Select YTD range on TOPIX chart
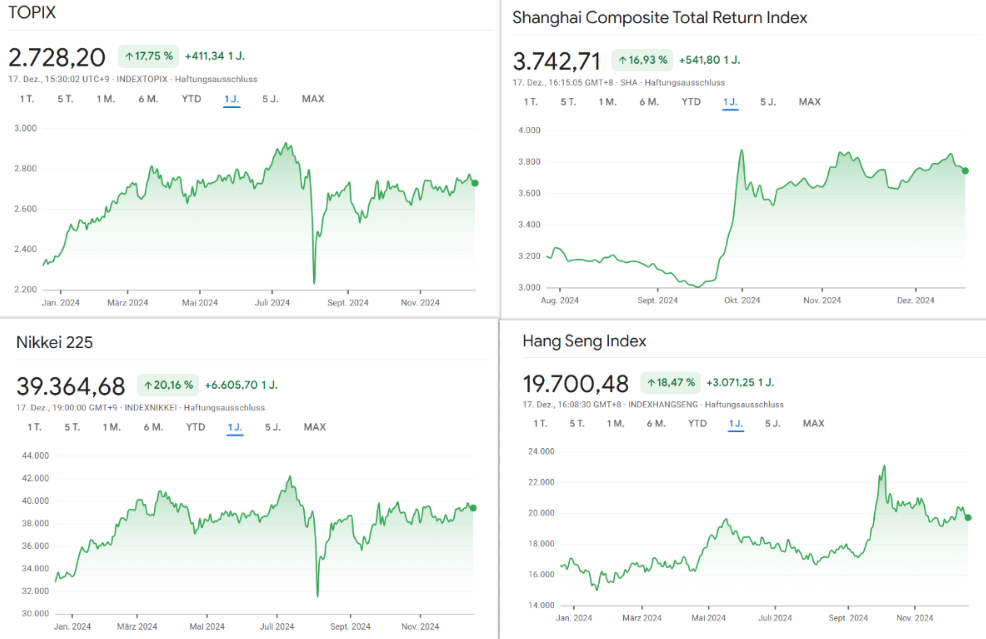 191,99
